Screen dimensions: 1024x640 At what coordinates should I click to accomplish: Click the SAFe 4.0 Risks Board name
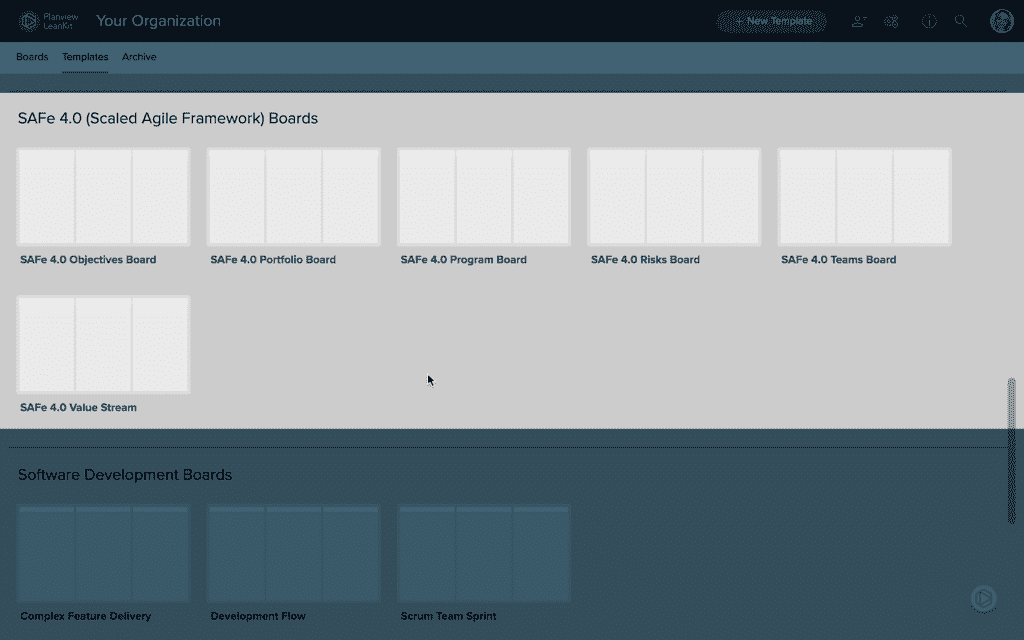(x=645, y=259)
